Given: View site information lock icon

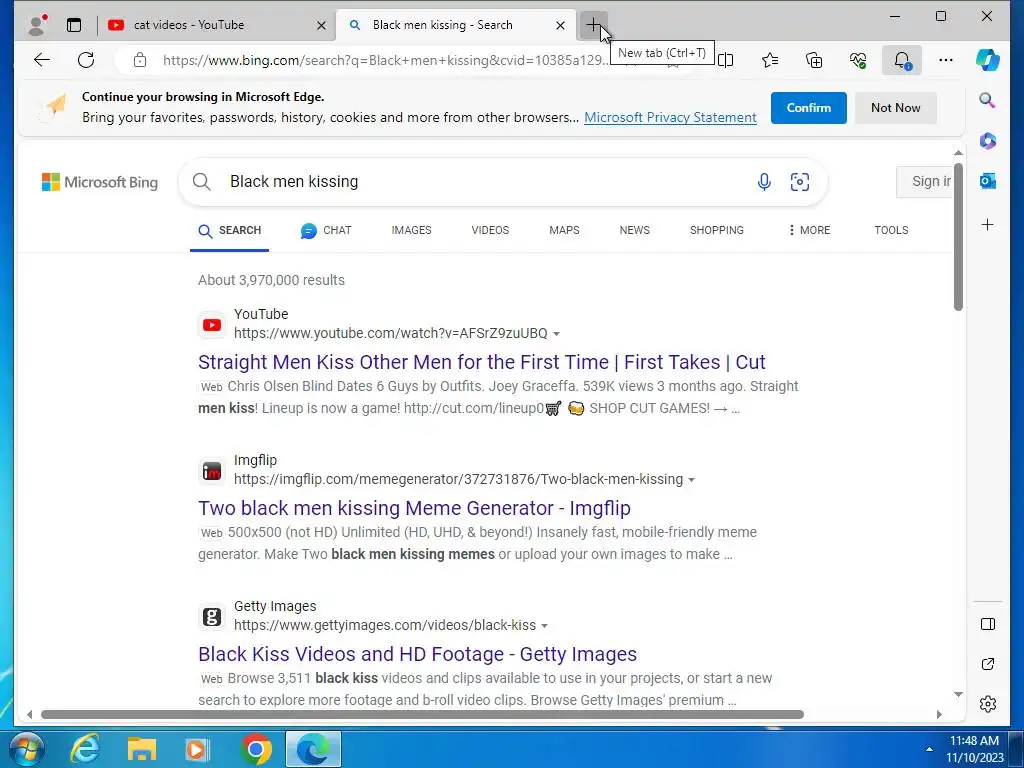Looking at the screenshot, I should (140, 60).
